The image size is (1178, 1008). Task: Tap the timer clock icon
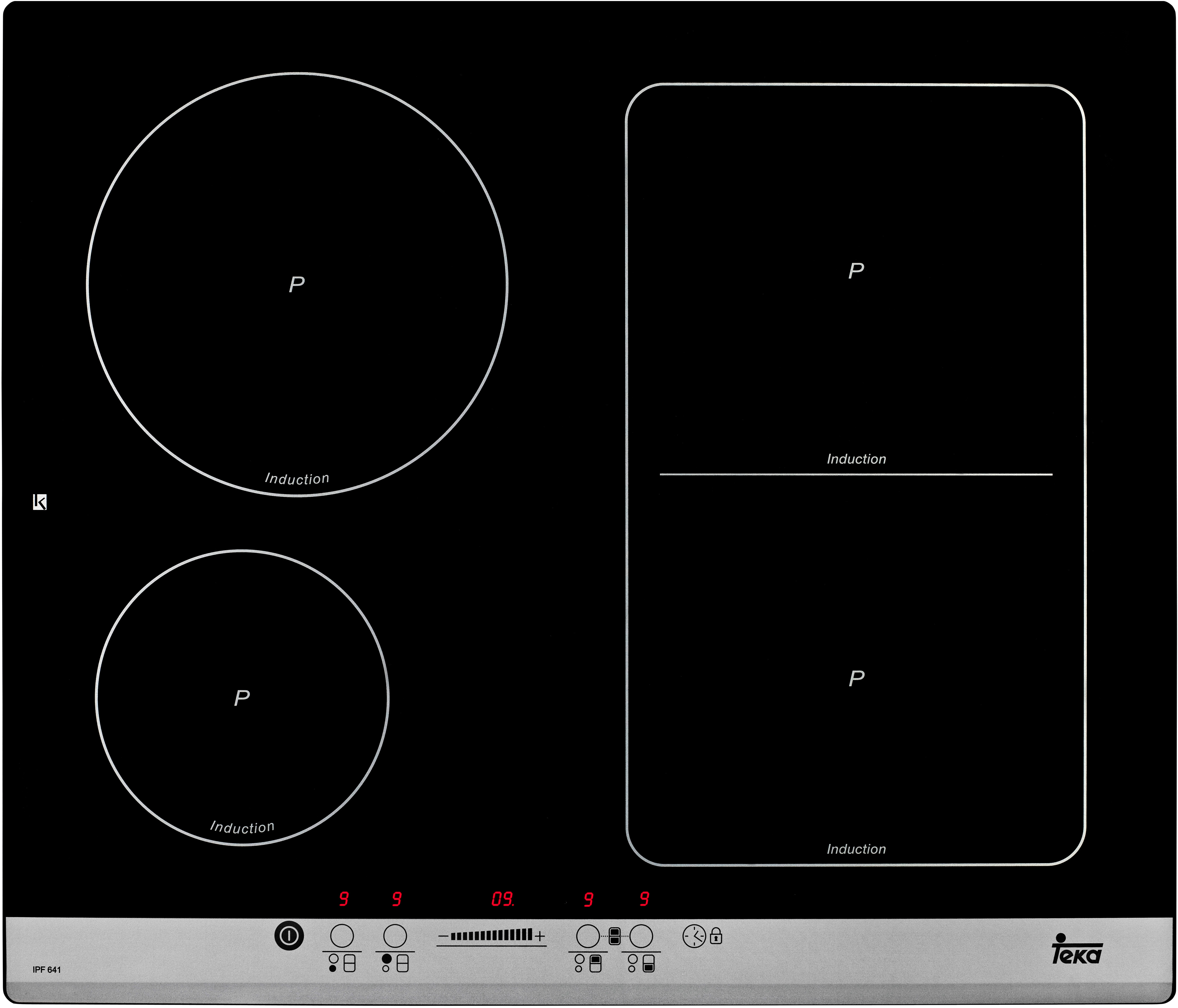pyautogui.click(x=694, y=936)
